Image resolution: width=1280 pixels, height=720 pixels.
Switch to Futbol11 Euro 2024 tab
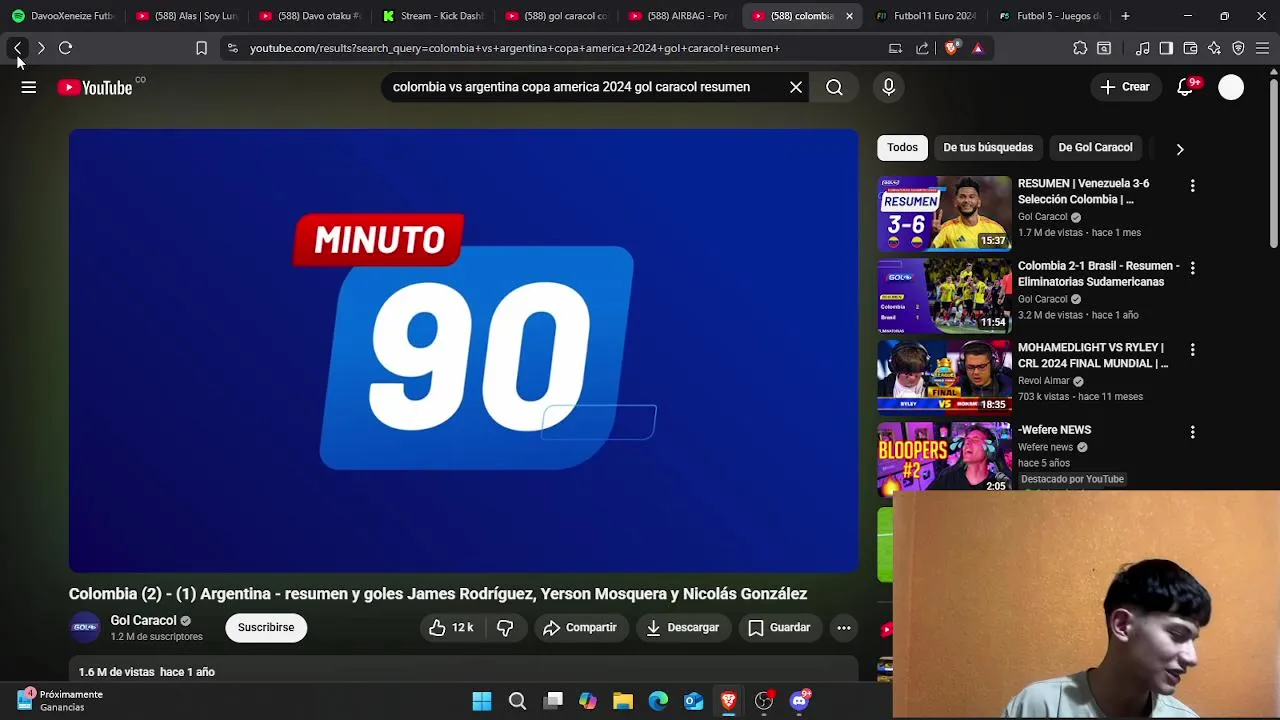925,16
